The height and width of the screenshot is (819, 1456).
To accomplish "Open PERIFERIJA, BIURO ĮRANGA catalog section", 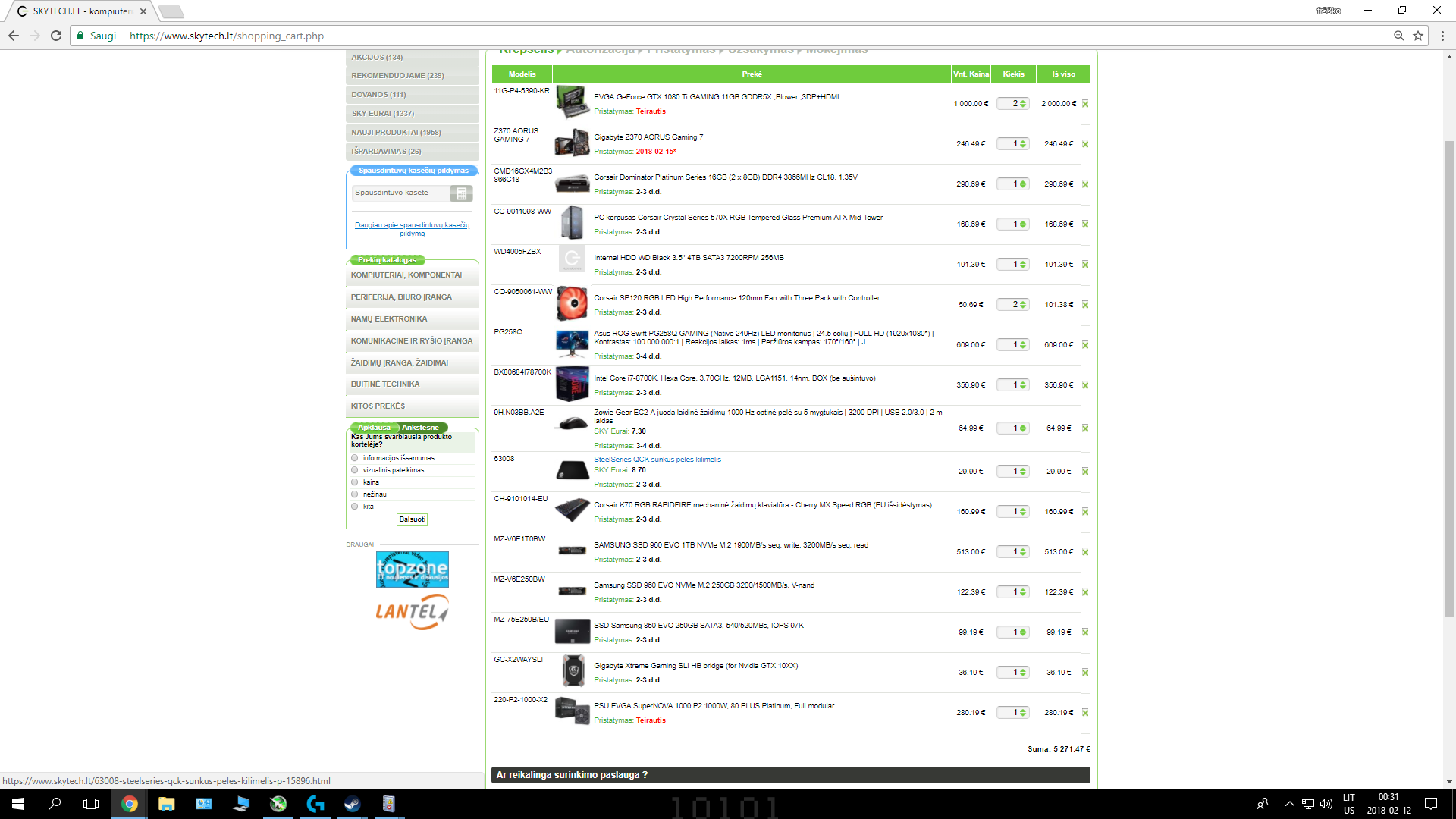I will (x=413, y=297).
